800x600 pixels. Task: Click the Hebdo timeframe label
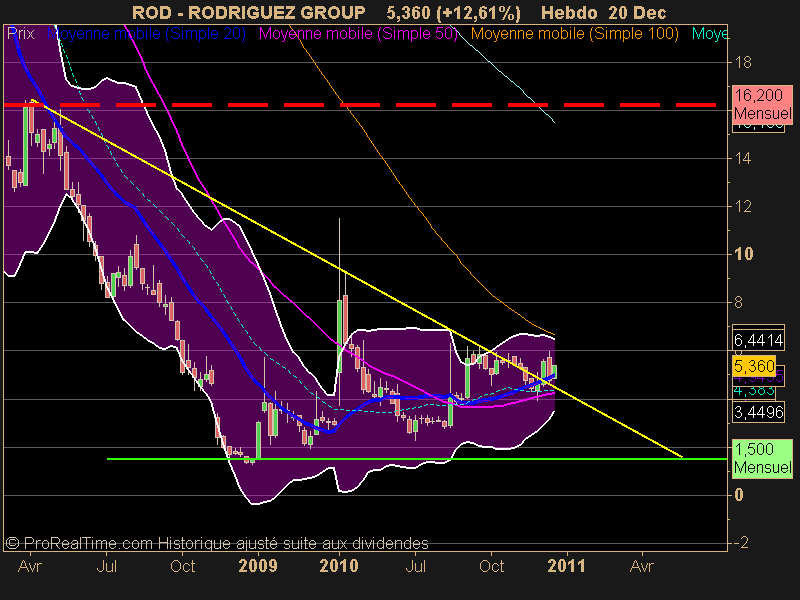click(571, 12)
